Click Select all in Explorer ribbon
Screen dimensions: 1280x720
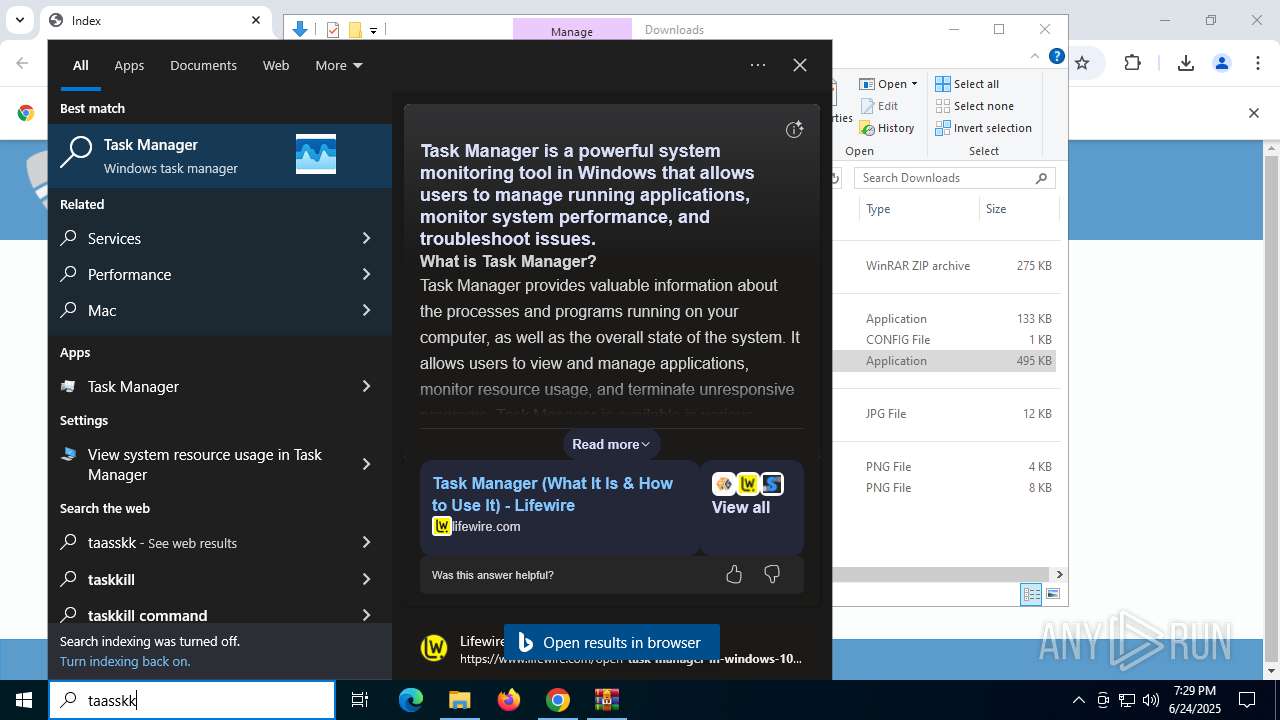[x=967, y=84]
